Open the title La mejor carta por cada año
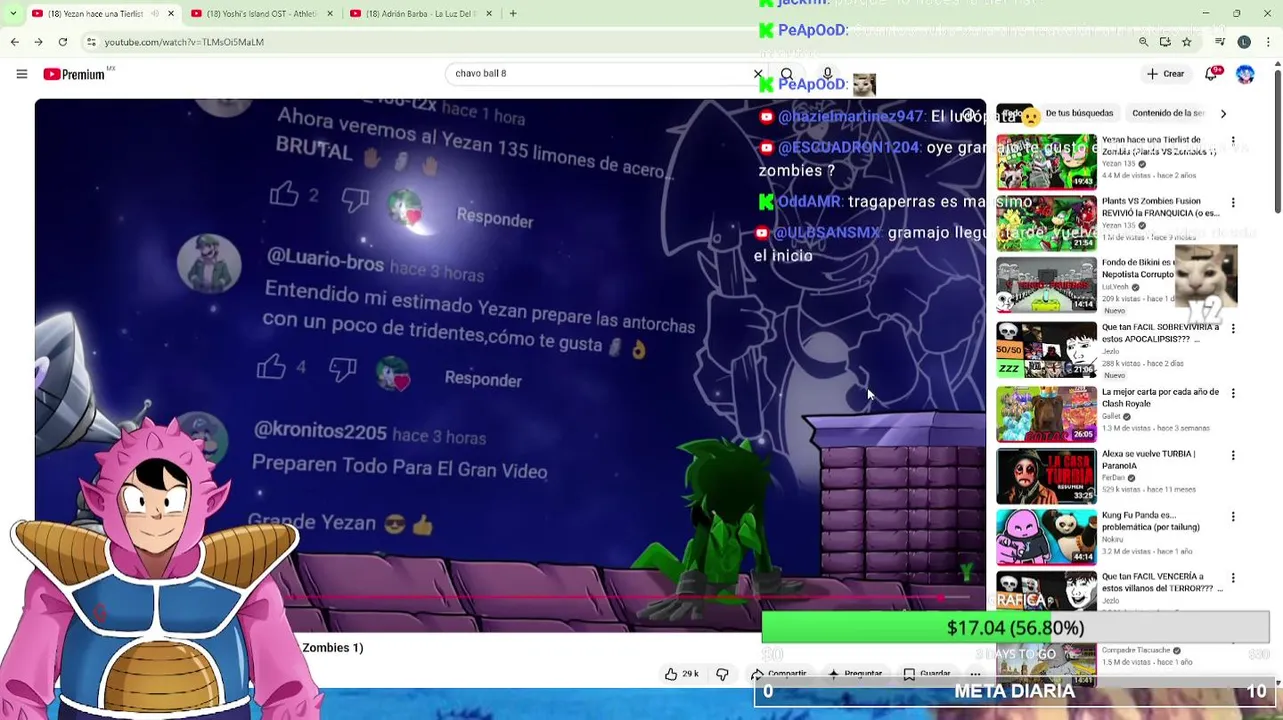The width and height of the screenshot is (1283, 720). 1160,397
